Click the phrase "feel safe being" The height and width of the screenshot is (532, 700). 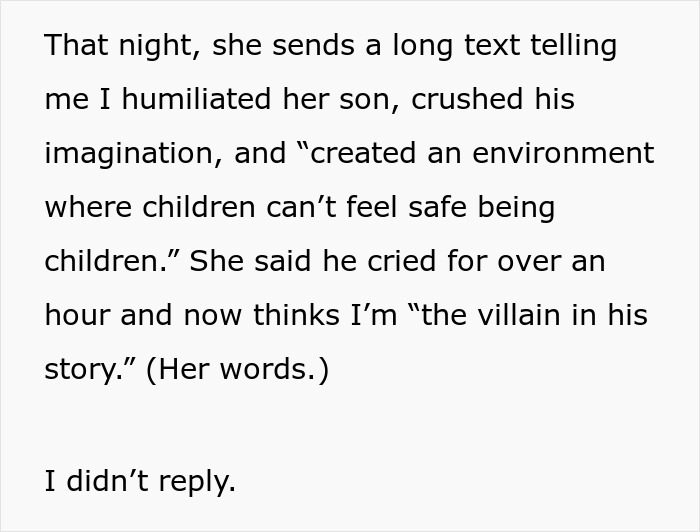tap(450, 208)
